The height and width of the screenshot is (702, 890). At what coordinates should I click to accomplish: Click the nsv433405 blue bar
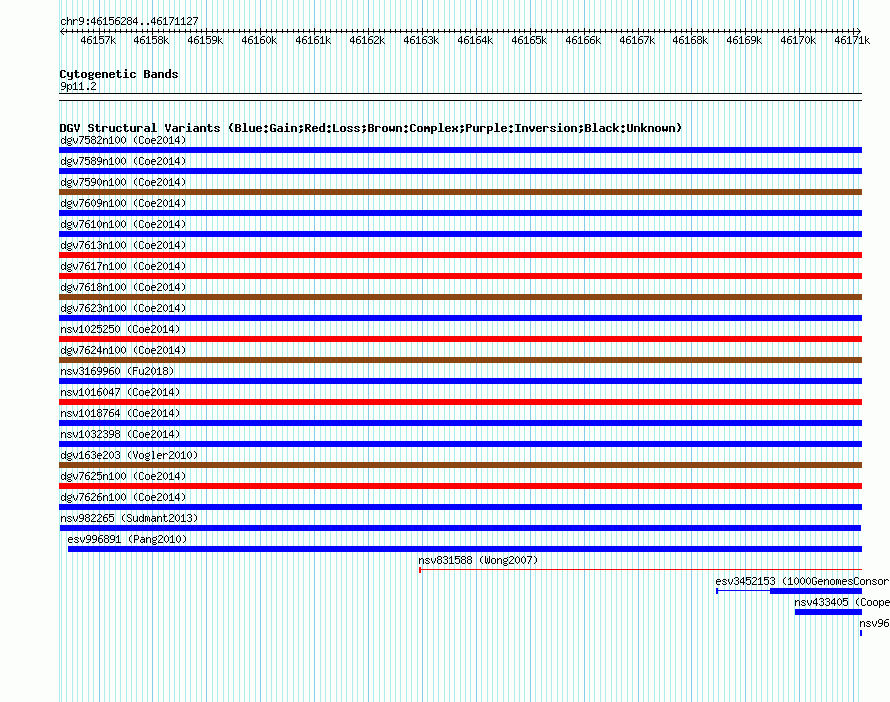click(828, 612)
